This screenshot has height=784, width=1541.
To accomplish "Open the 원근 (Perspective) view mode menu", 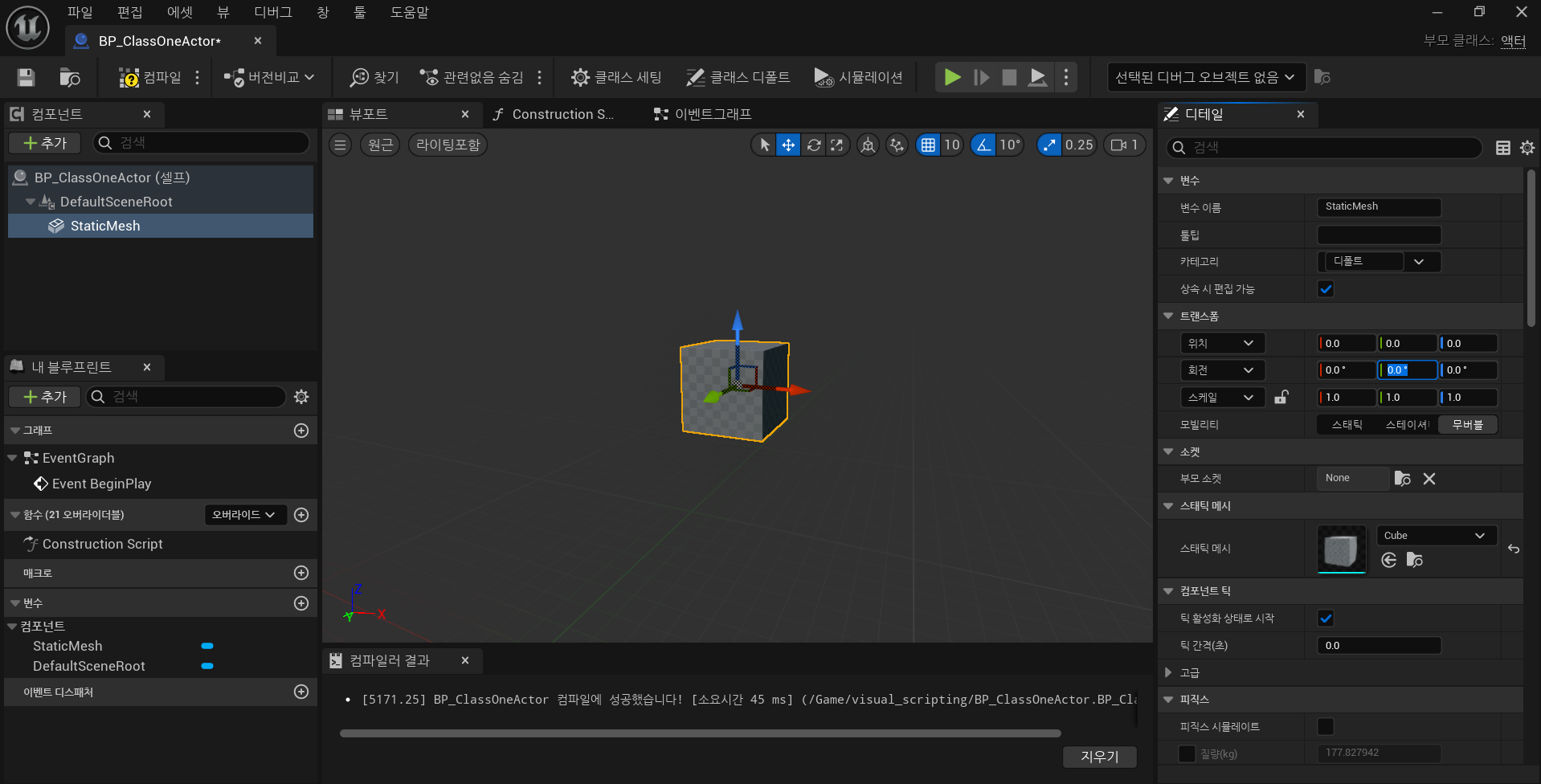I will (x=380, y=145).
